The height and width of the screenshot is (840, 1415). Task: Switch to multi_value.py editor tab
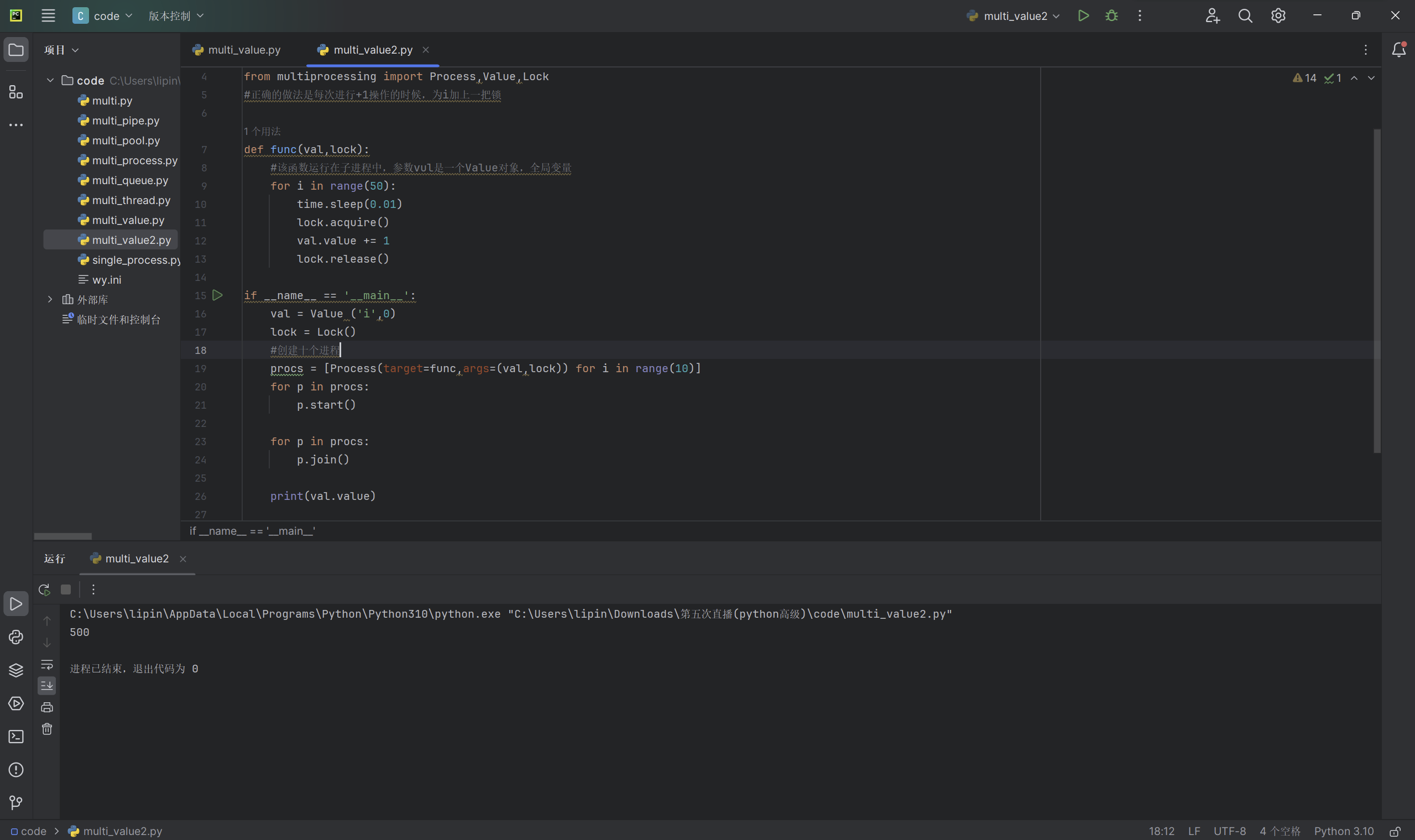[237, 50]
